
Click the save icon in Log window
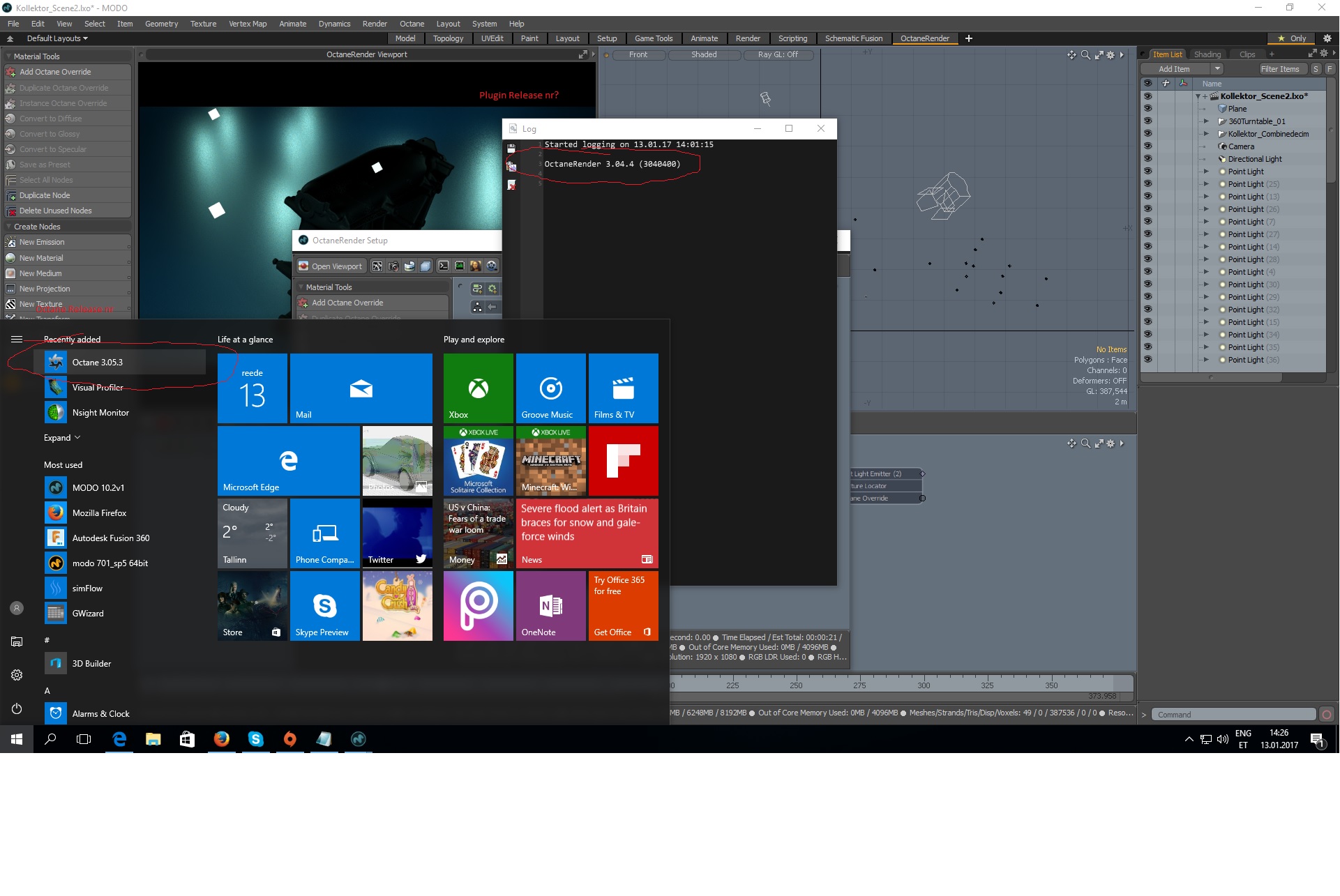(x=511, y=149)
